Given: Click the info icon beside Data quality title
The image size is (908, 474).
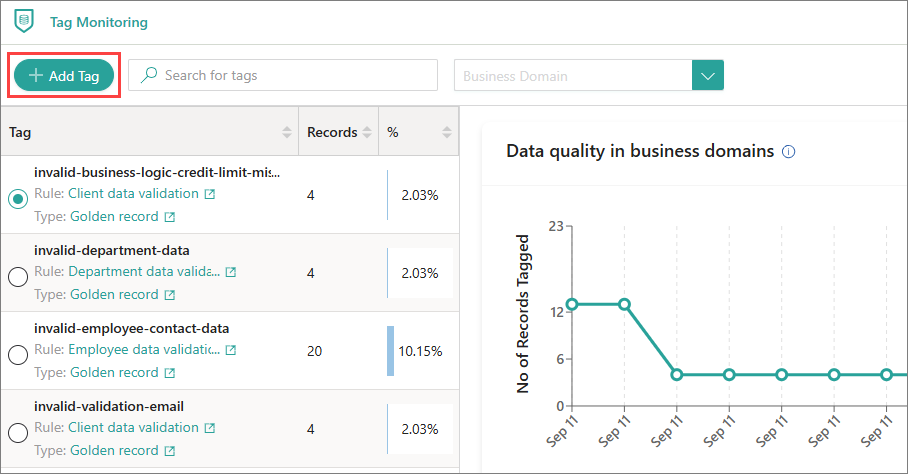Looking at the screenshot, I should [x=788, y=152].
